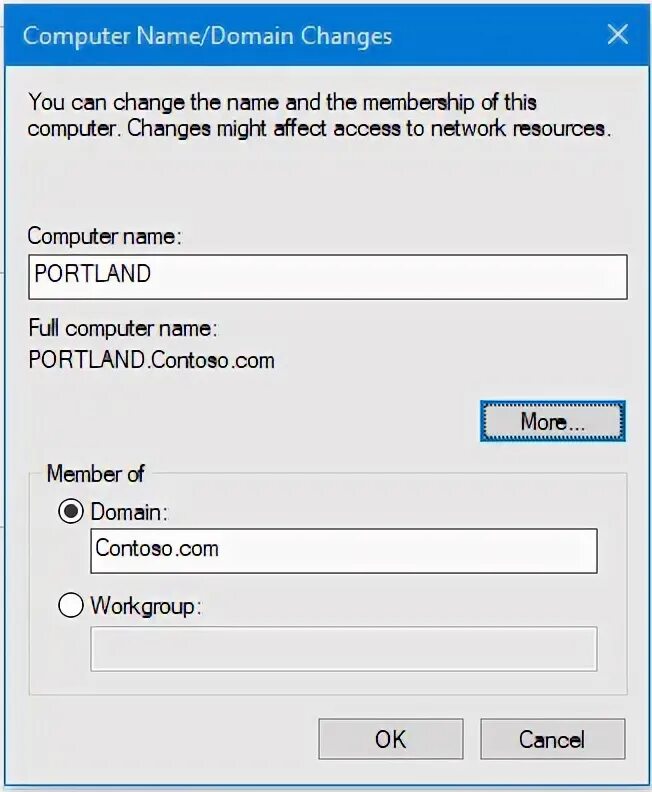Confirm changes with the OK button
Screen dimensions: 652x792
click(x=390, y=739)
